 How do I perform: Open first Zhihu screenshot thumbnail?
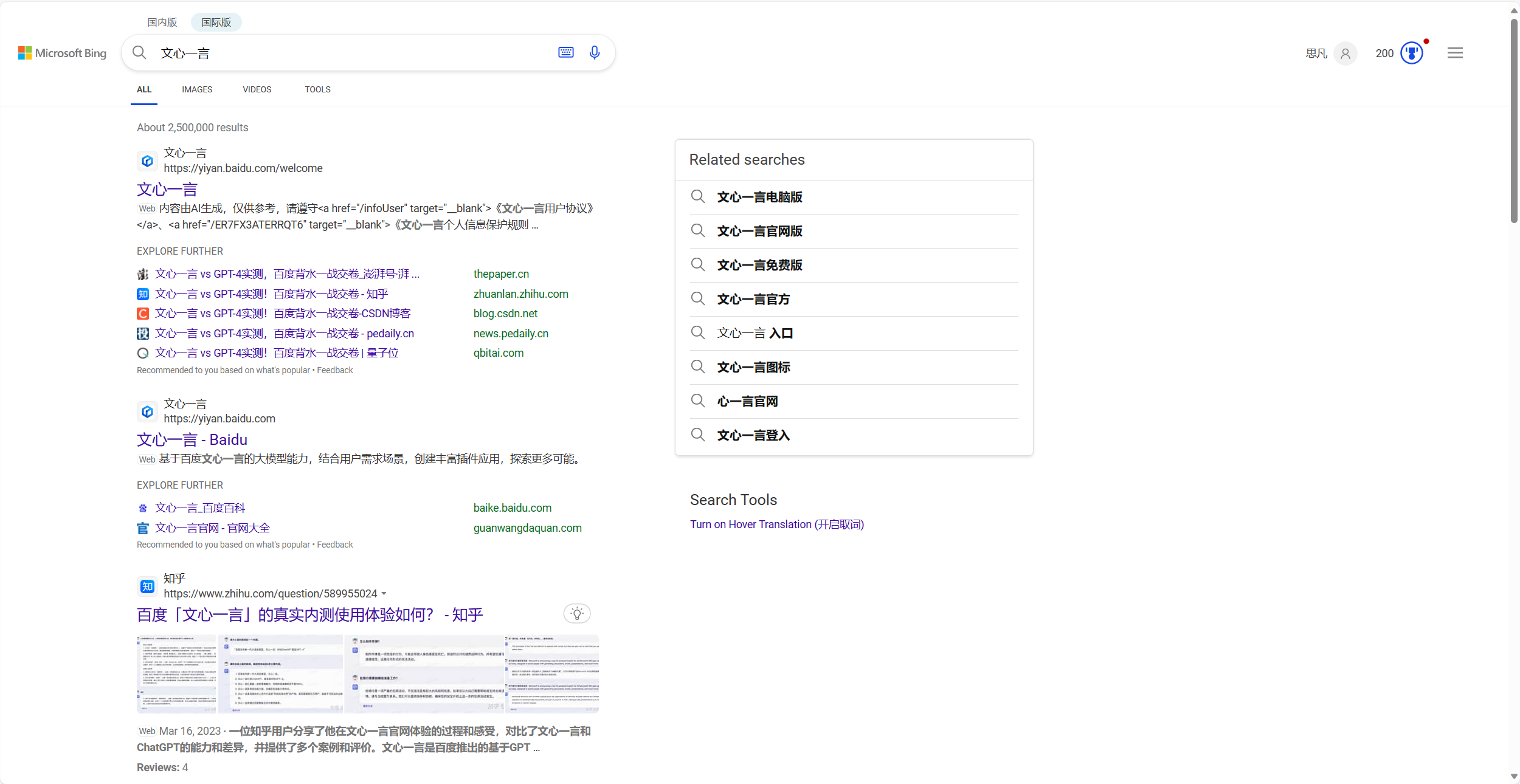click(x=176, y=673)
